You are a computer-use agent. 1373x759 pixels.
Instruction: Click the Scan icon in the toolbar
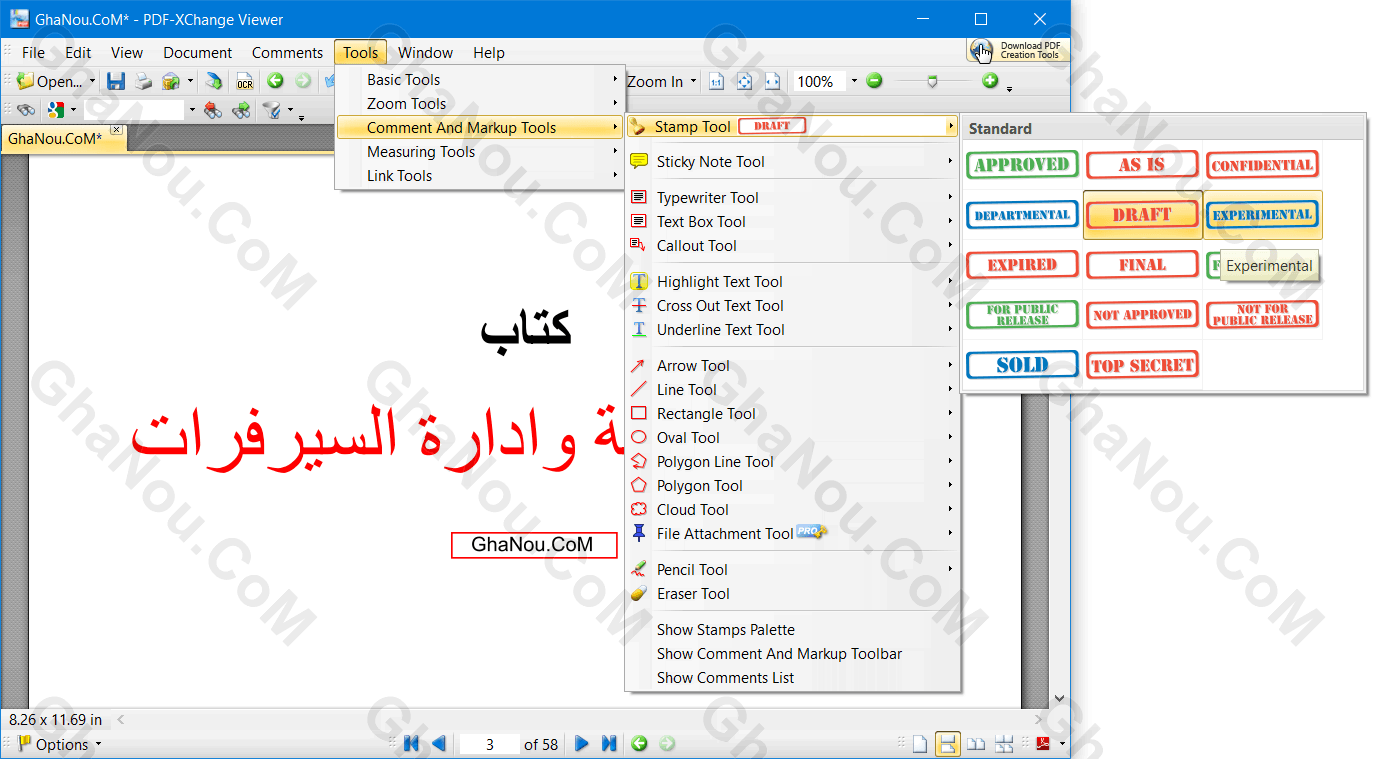pos(214,81)
